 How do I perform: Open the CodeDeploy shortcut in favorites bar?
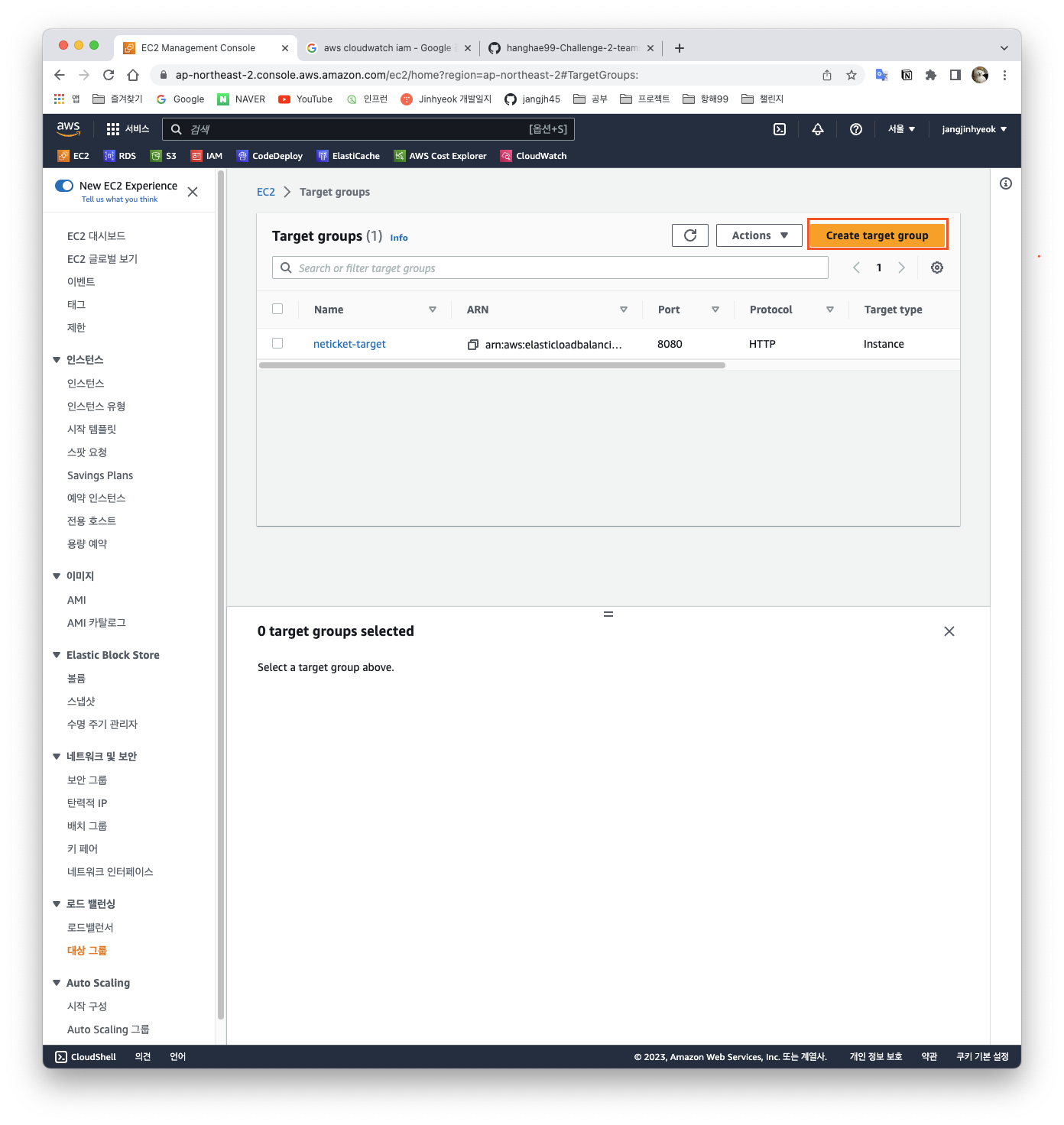[270, 156]
